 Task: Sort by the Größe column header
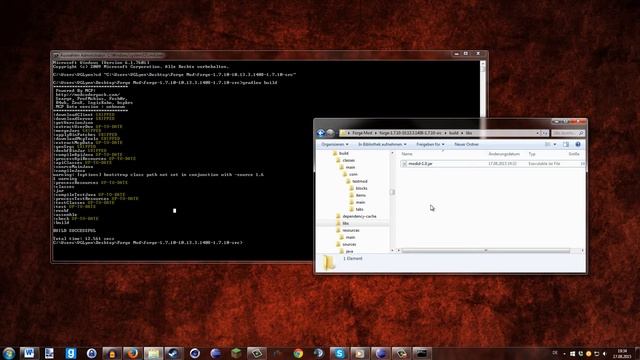click(575, 154)
